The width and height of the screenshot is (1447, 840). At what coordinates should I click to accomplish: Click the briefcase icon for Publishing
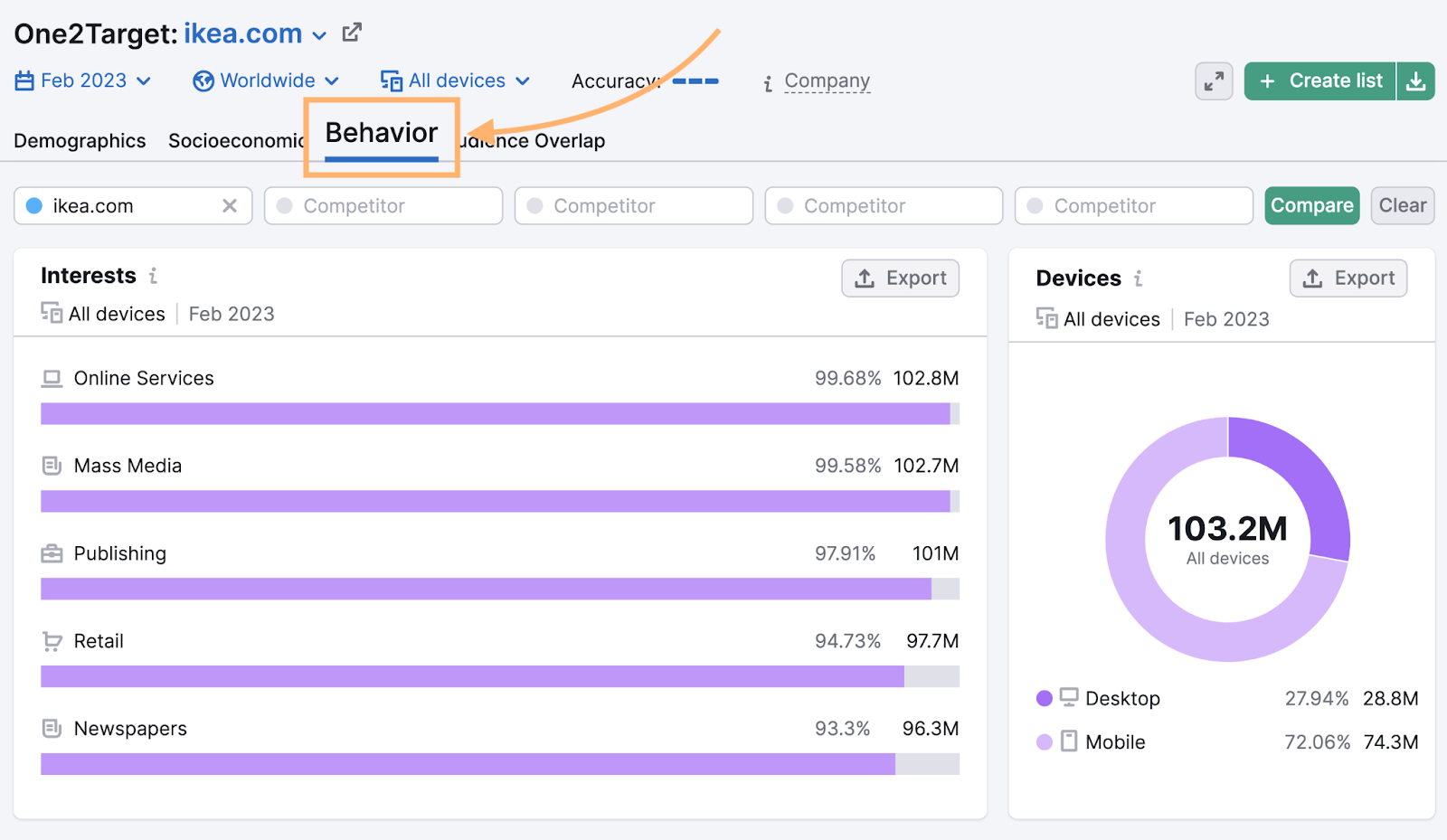(52, 553)
